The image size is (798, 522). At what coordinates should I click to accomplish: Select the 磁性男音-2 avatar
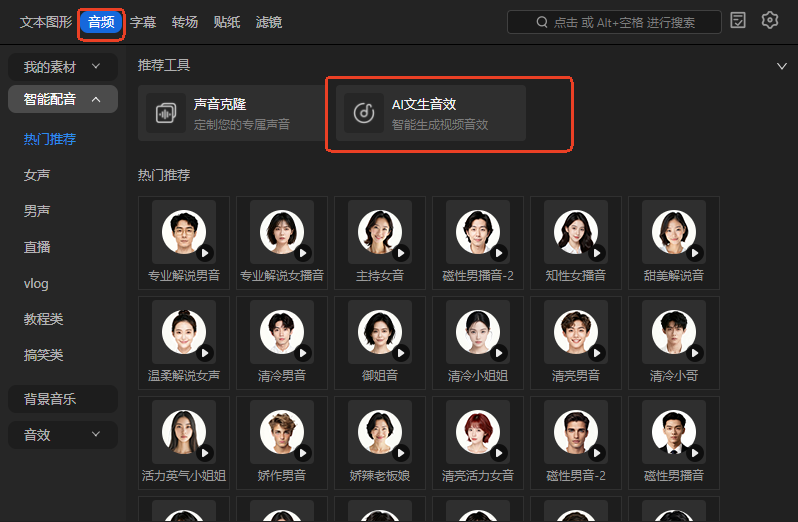[x=576, y=432]
